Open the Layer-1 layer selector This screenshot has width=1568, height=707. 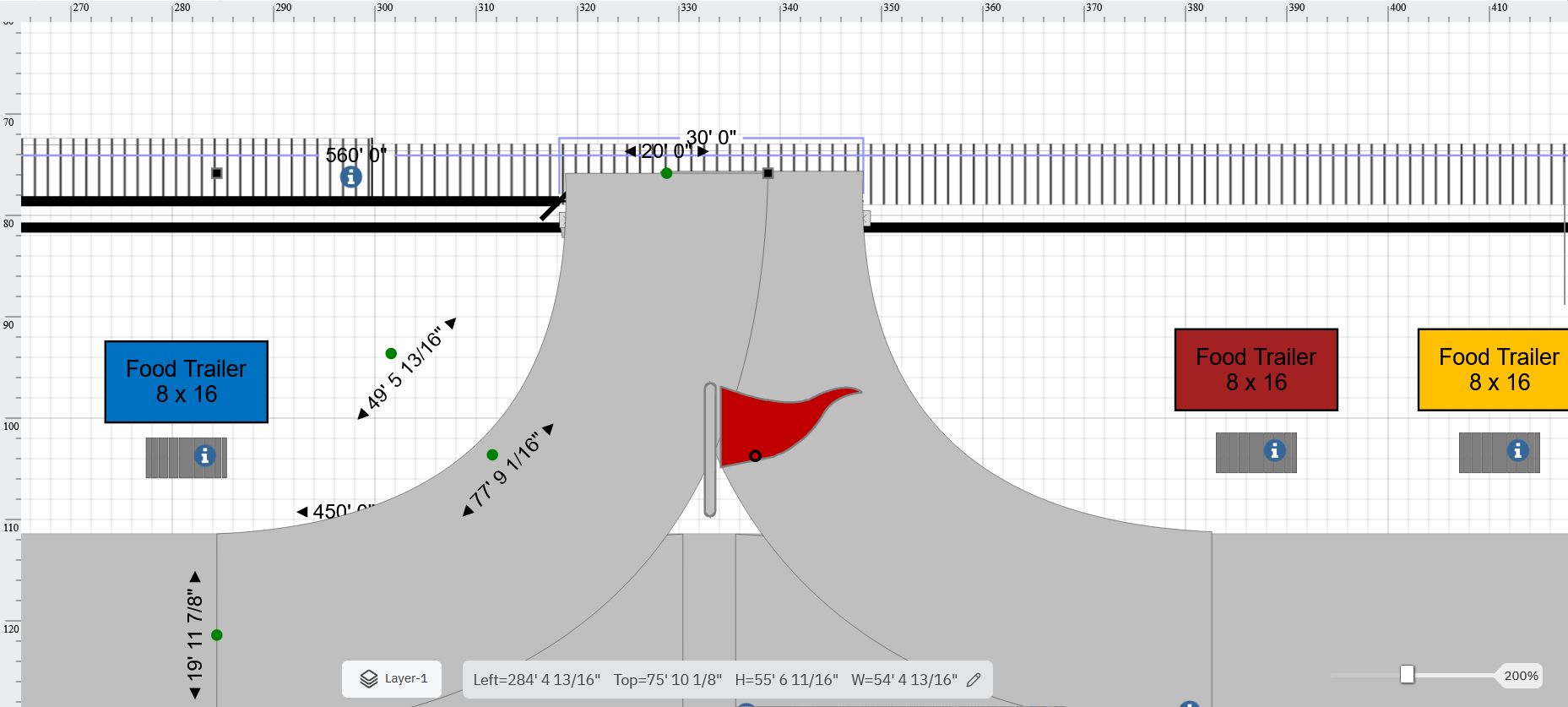point(393,679)
